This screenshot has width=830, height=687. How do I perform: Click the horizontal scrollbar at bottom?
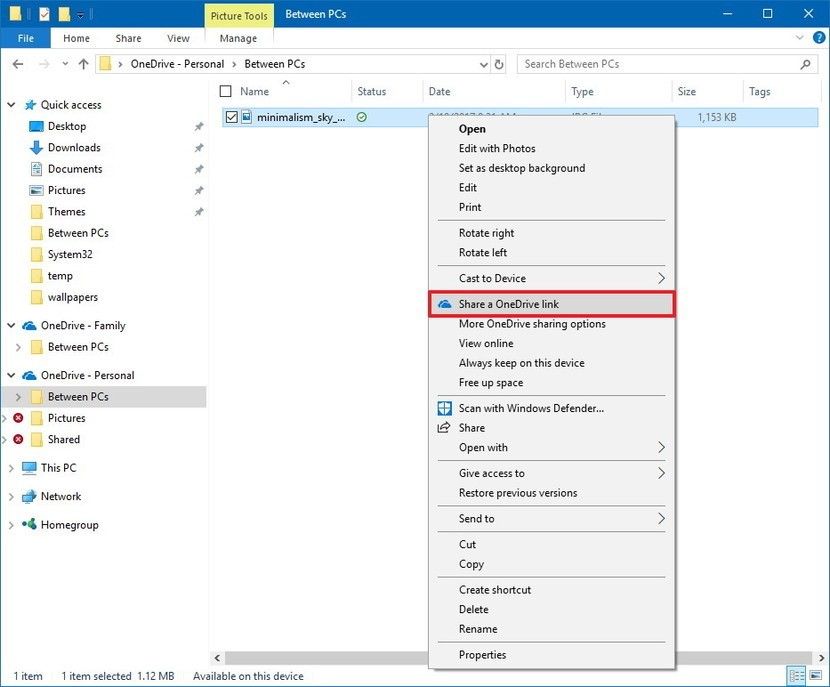320,658
